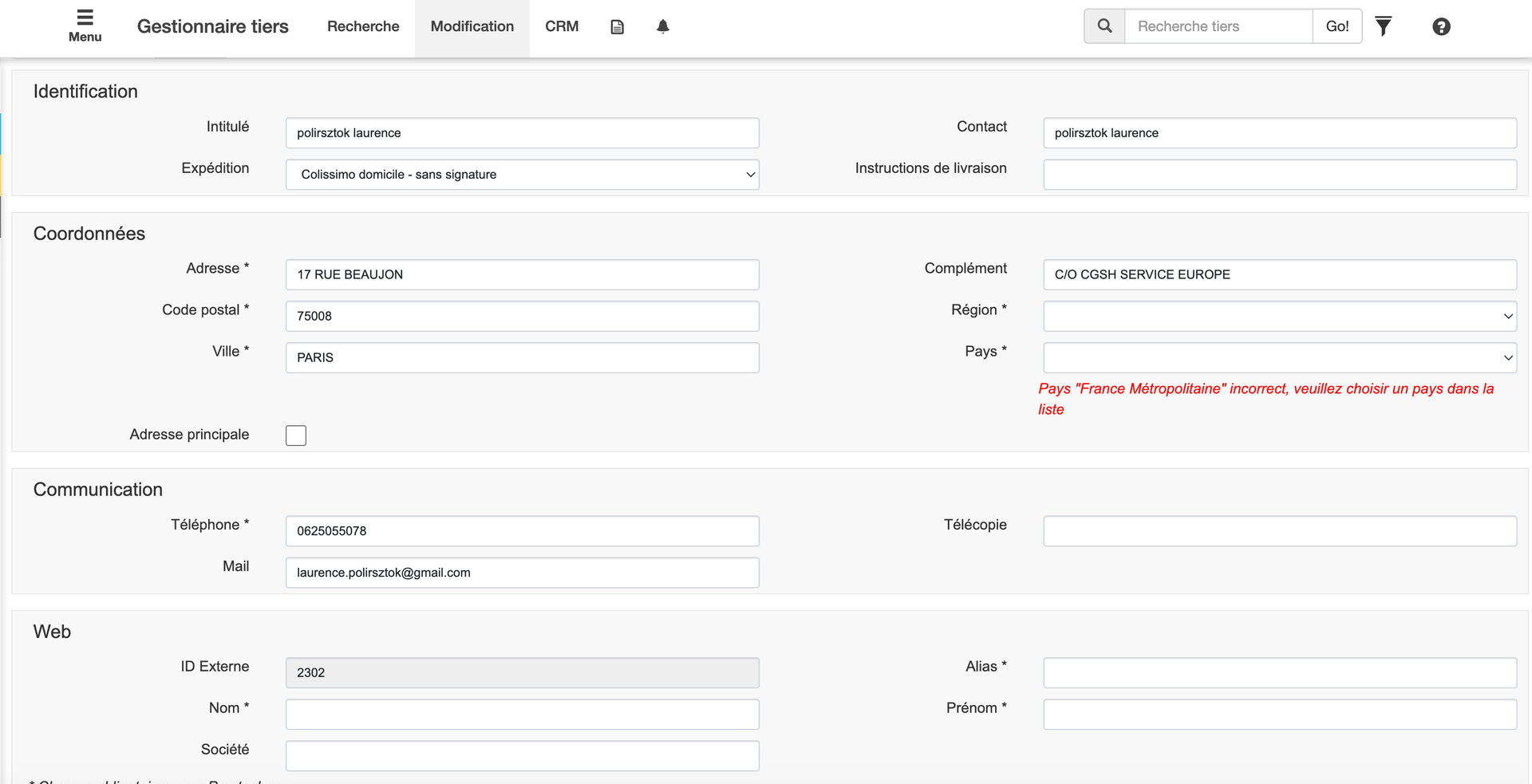Click the Alias input field

pyautogui.click(x=1279, y=673)
